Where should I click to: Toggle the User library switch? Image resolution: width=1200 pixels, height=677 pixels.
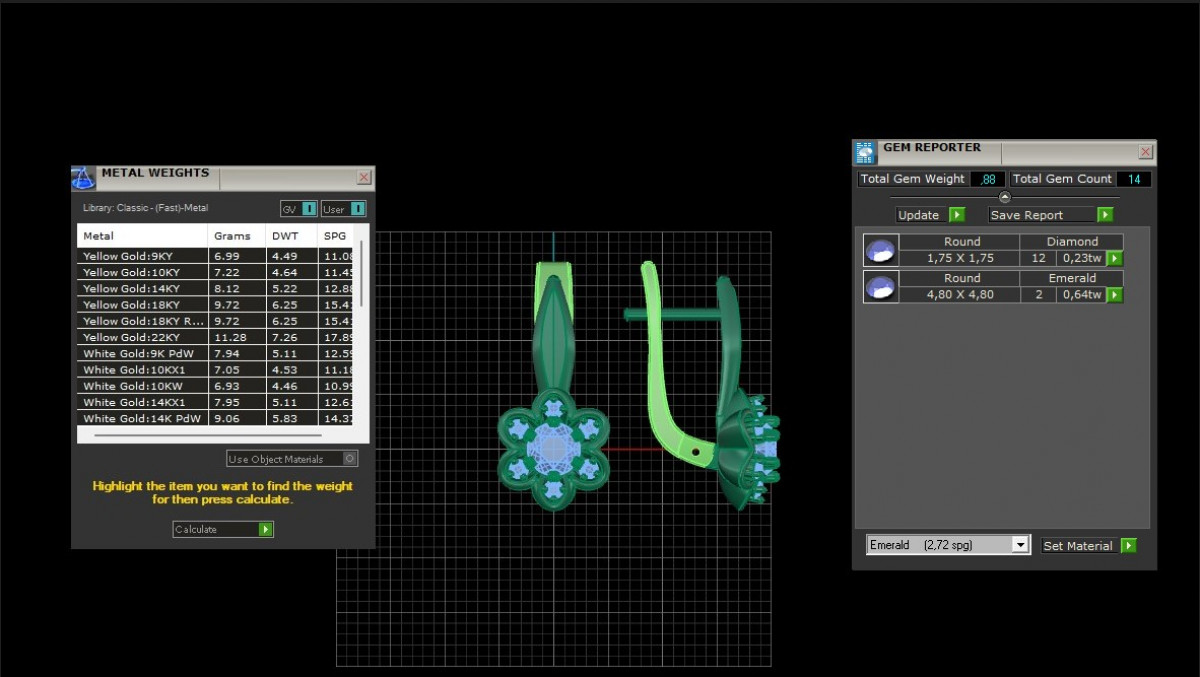pos(357,209)
